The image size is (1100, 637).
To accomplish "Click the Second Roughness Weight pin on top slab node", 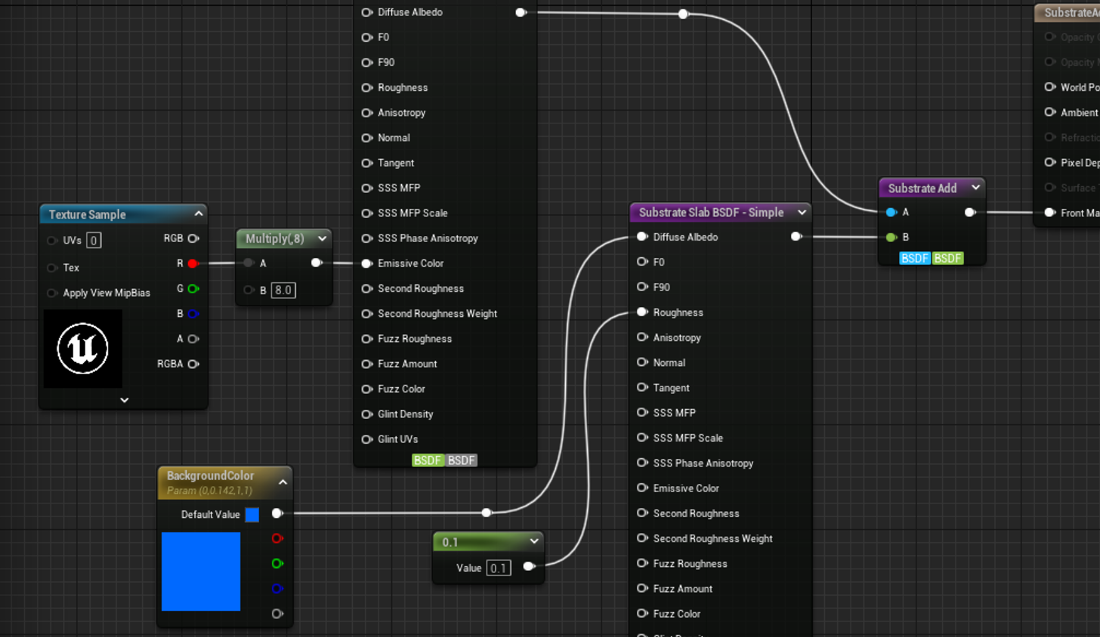I will pyautogui.click(x=366, y=314).
